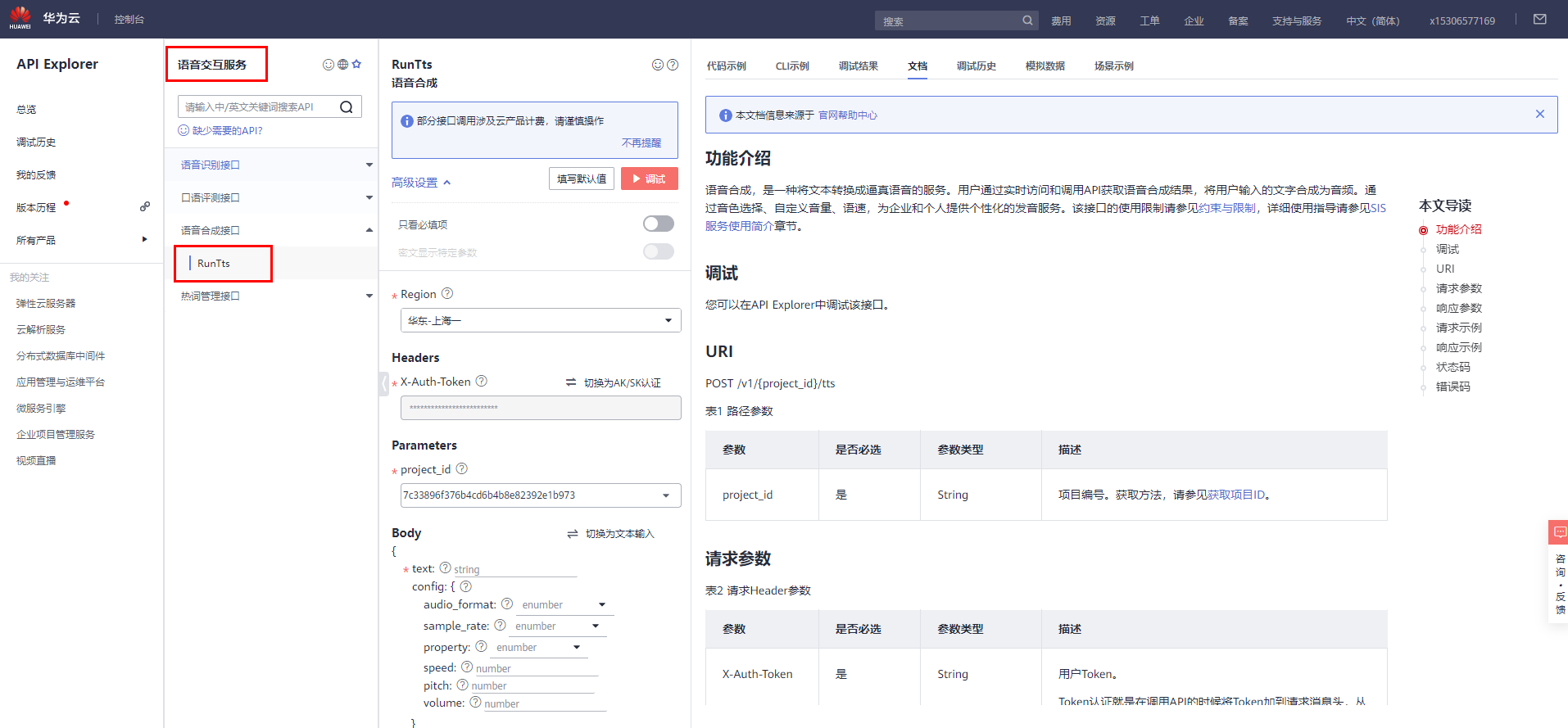The width and height of the screenshot is (1568, 728).
Task: Click the magnifier icon in the top search bar
Action: (1027, 20)
